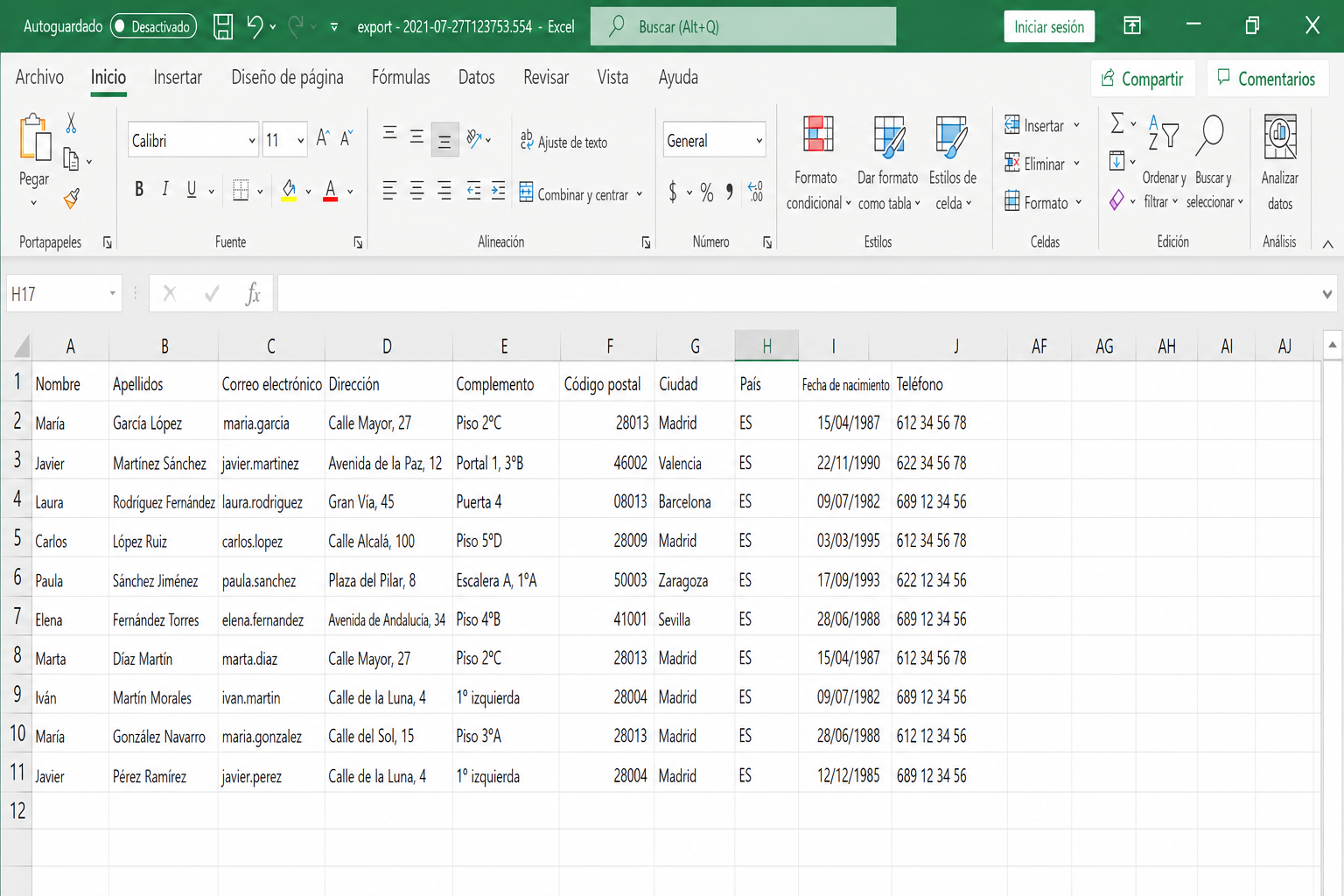Screen dimensions: 1344x896
Task: Open the Comentarios button
Action: tap(1266, 79)
